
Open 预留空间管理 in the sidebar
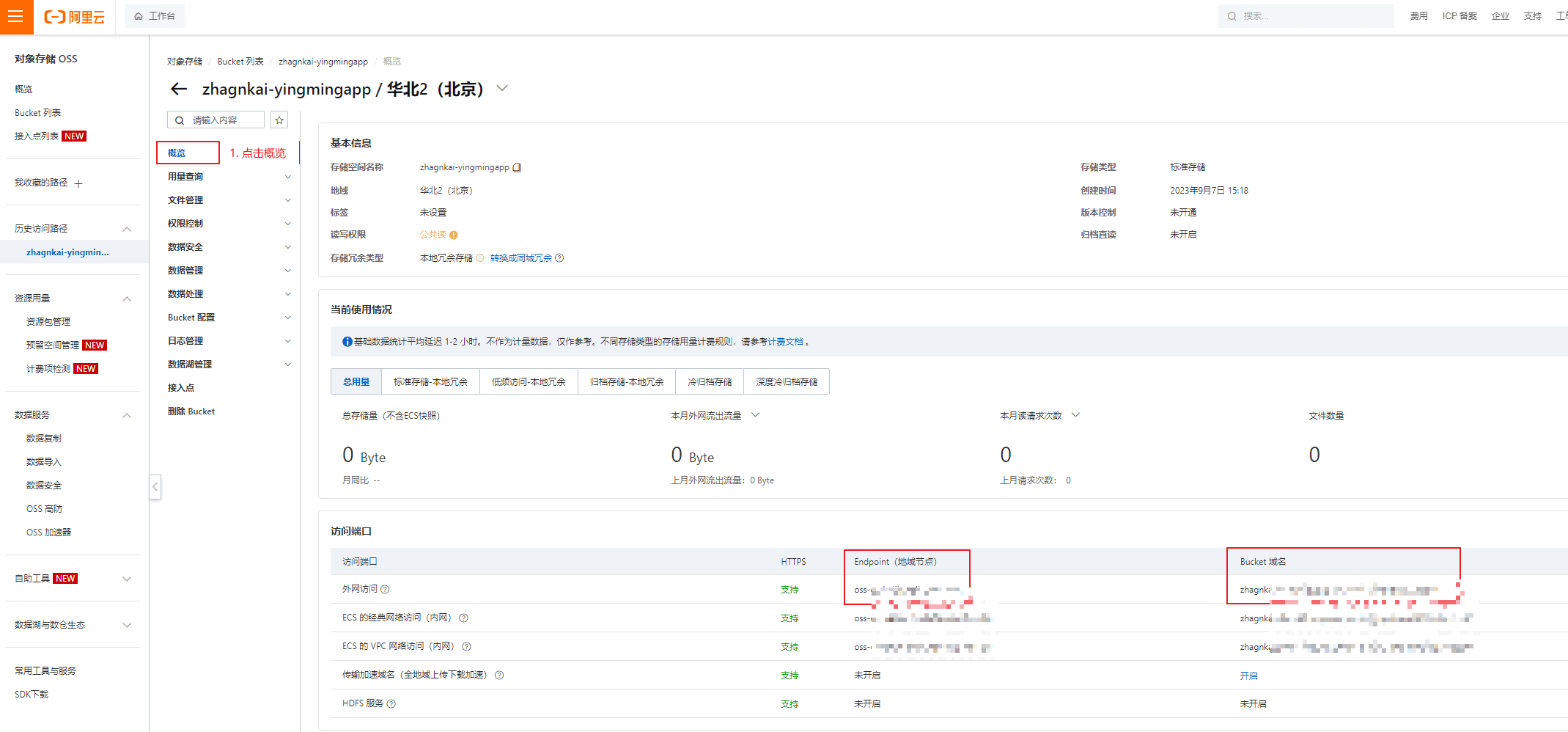pos(53,345)
